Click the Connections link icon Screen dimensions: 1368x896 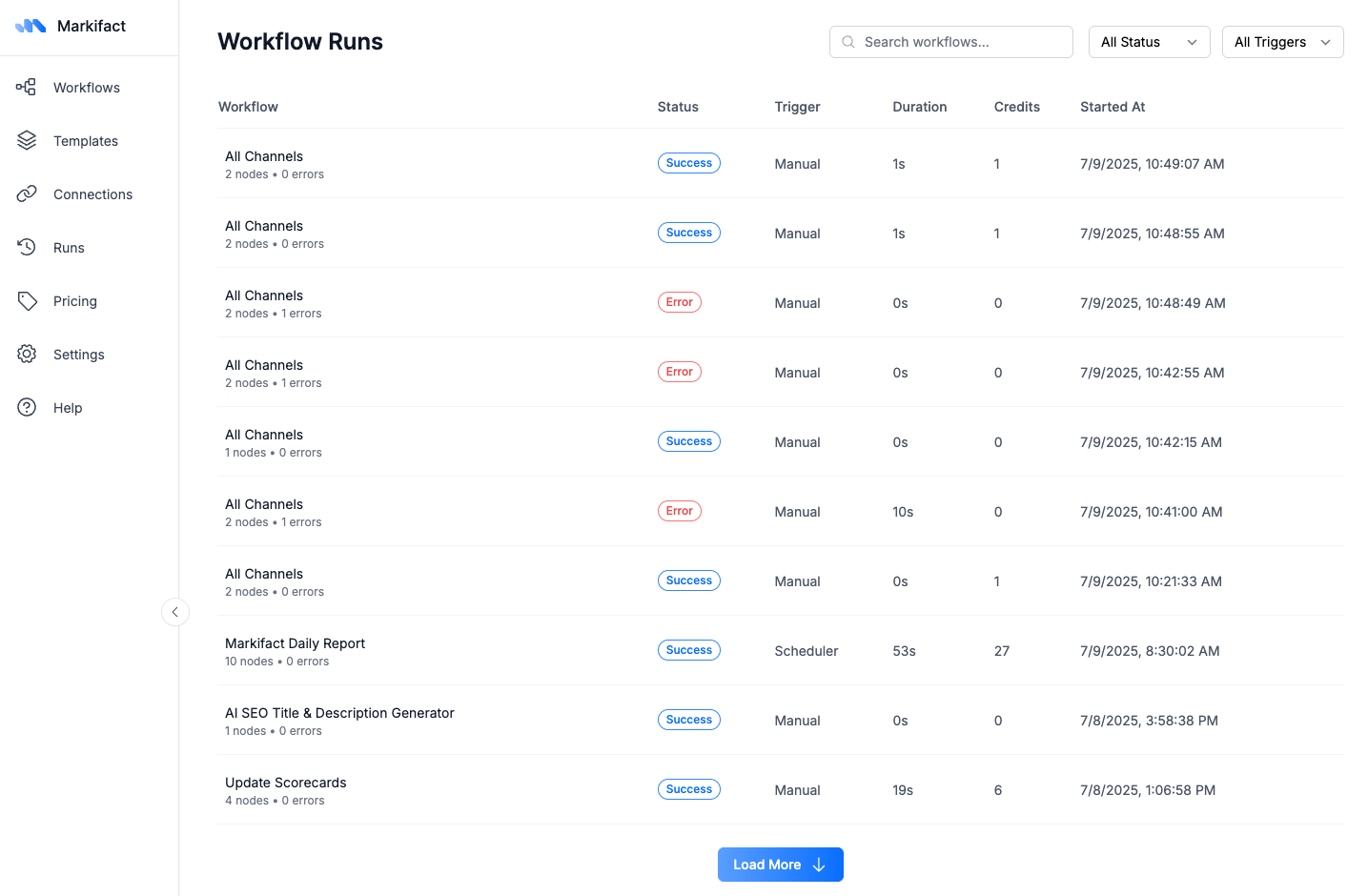(28, 193)
